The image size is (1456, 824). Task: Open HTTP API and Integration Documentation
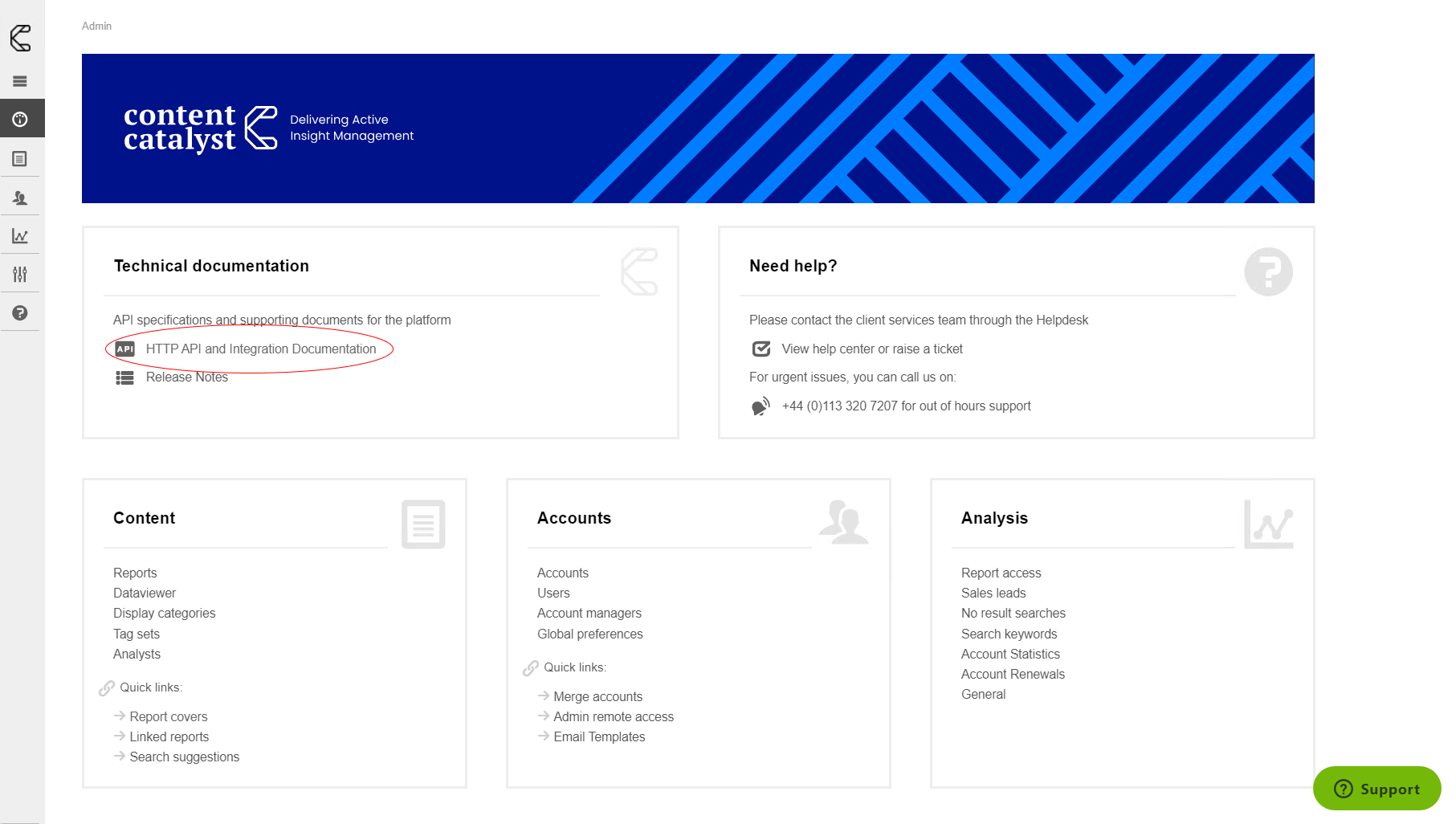pos(260,349)
